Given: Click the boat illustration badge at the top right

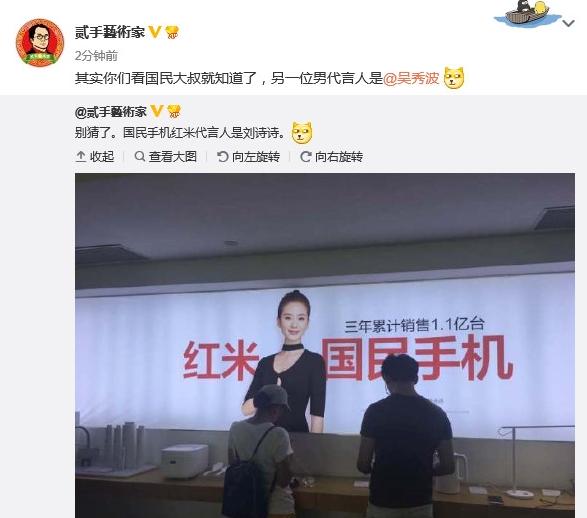Looking at the screenshot, I should pyautogui.click(x=527, y=14).
